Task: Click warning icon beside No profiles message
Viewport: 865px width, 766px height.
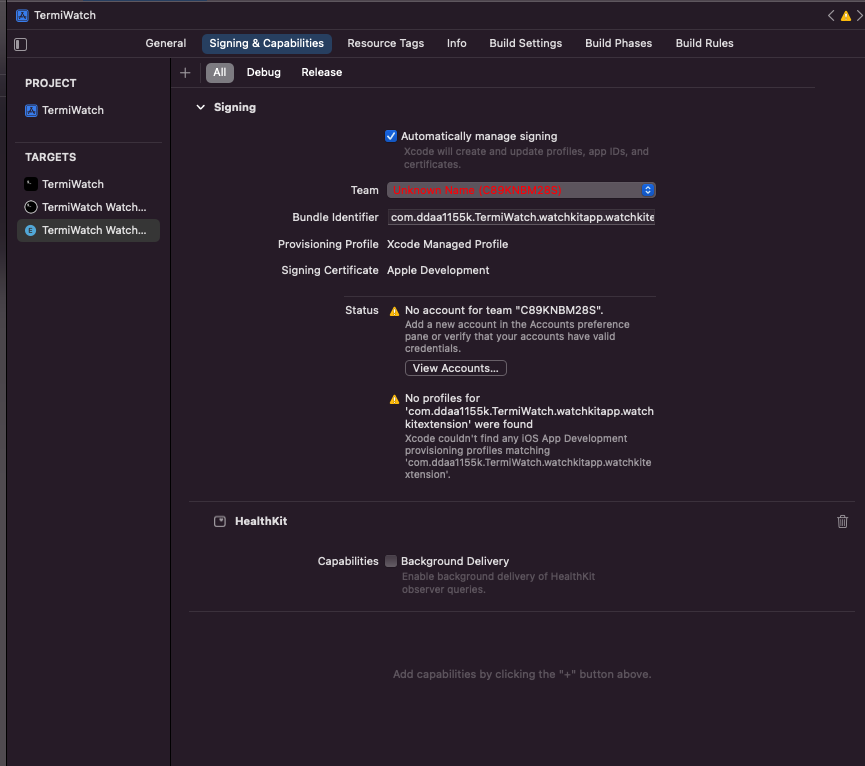Action: 394,399
